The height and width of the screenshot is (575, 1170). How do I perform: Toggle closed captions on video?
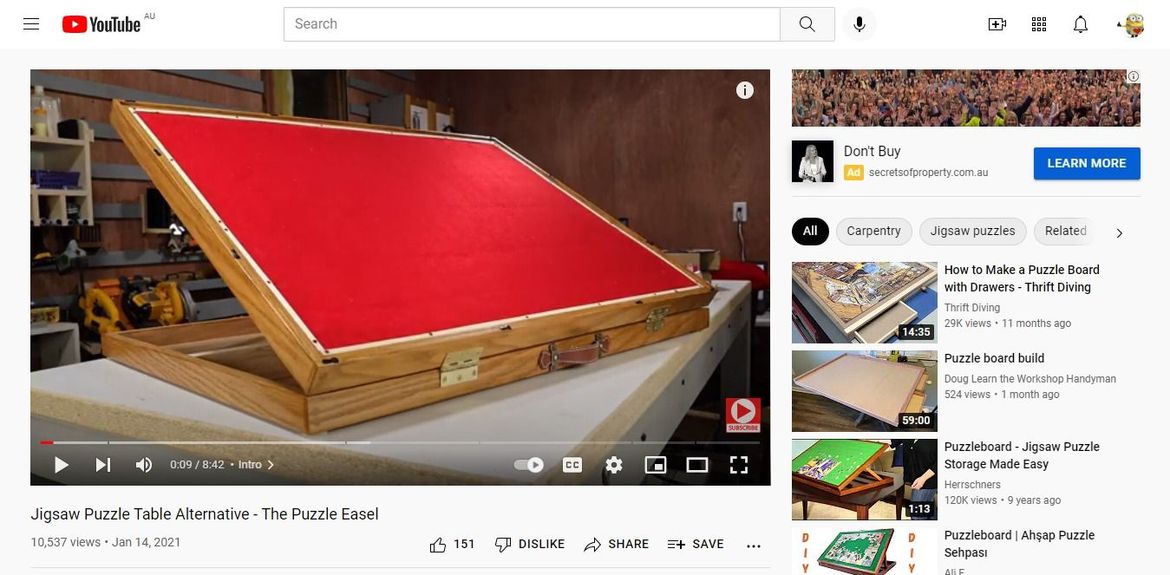[x=572, y=465]
